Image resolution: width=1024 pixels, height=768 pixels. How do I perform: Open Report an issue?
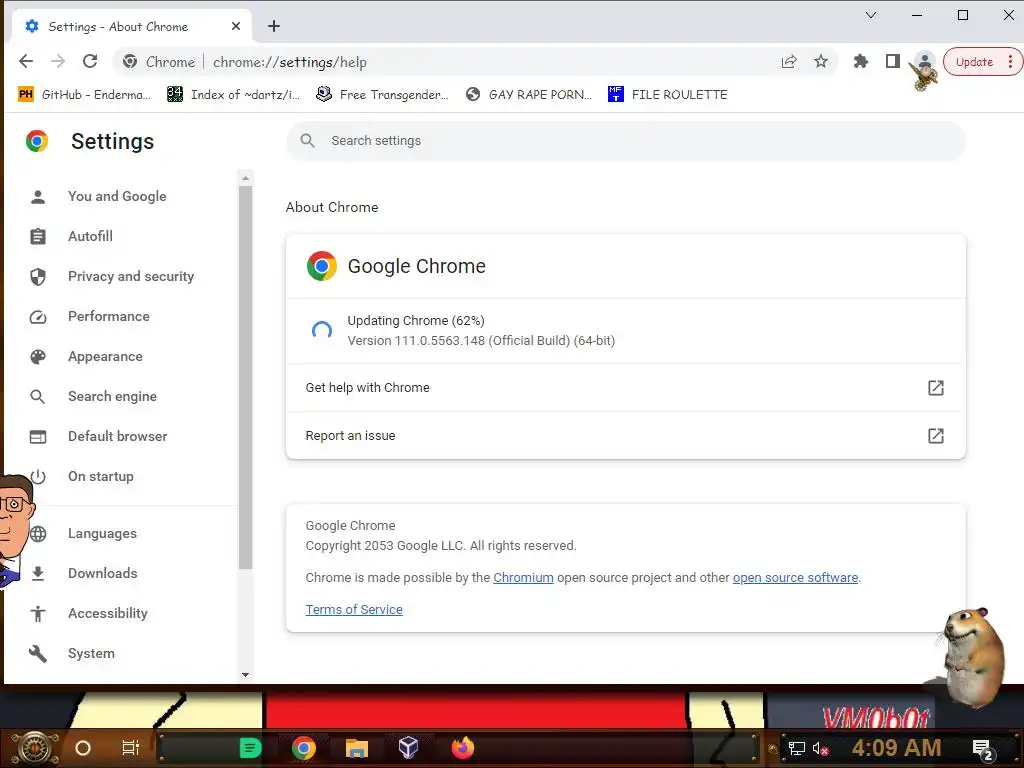point(626,436)
